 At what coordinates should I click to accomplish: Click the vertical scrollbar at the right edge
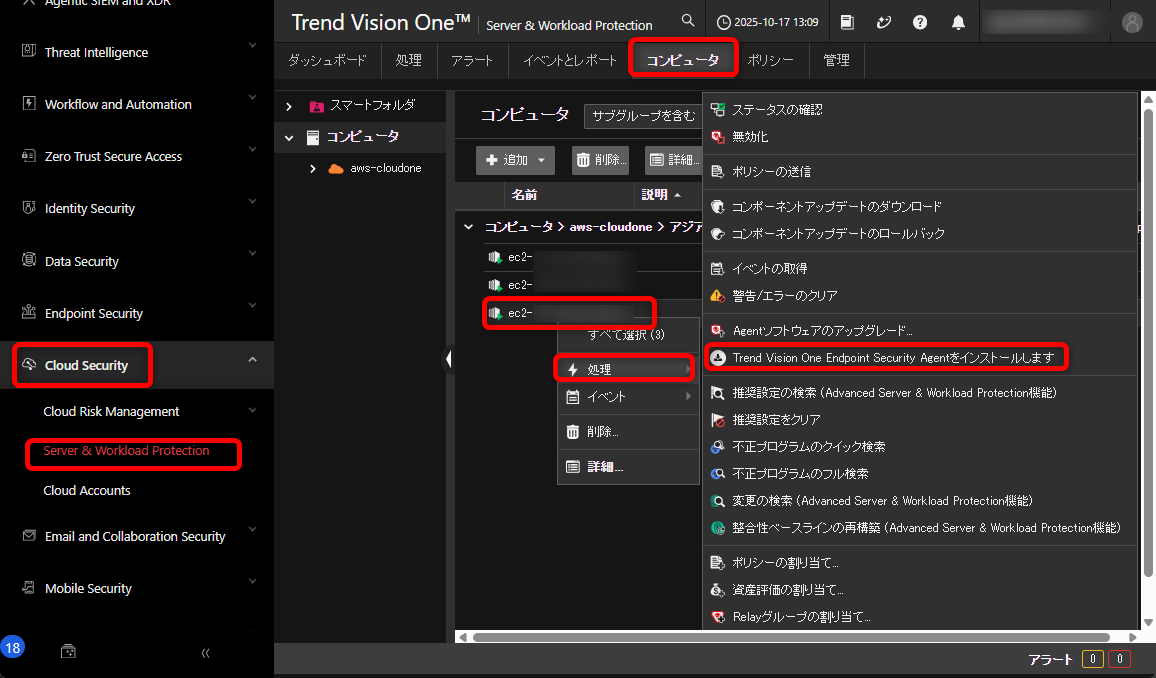tap(1148, 343)
